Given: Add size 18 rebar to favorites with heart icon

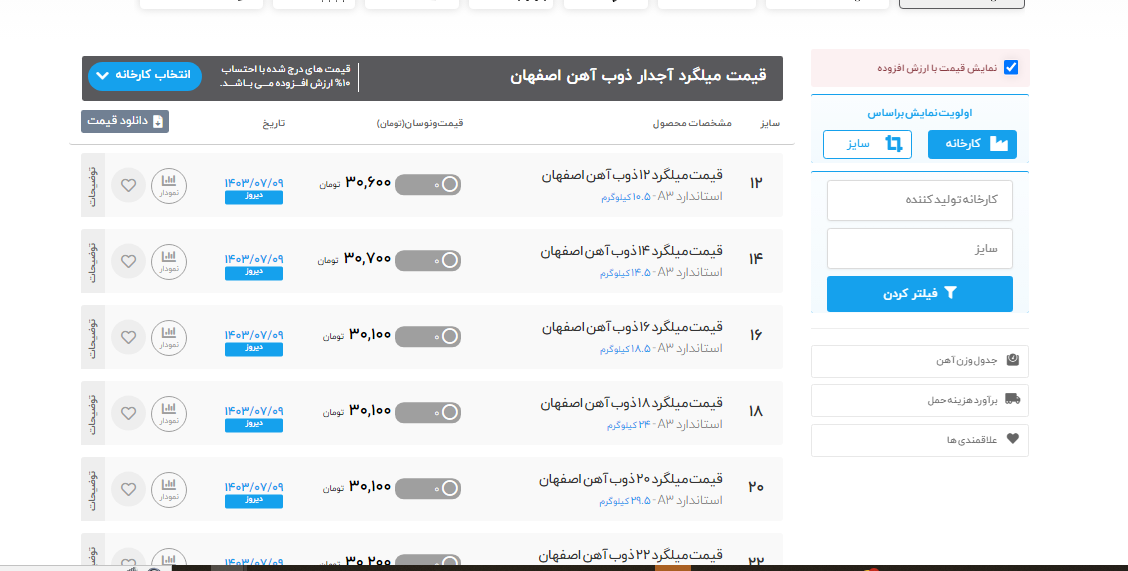Looking at the screenshot, I should [x=128, y=413].
